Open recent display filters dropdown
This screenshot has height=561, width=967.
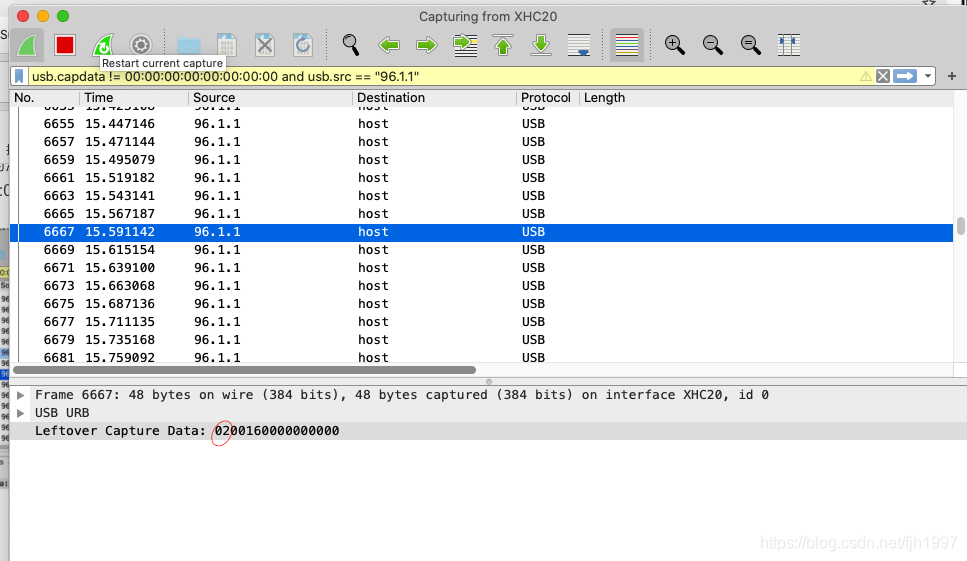tap(928, 76)
